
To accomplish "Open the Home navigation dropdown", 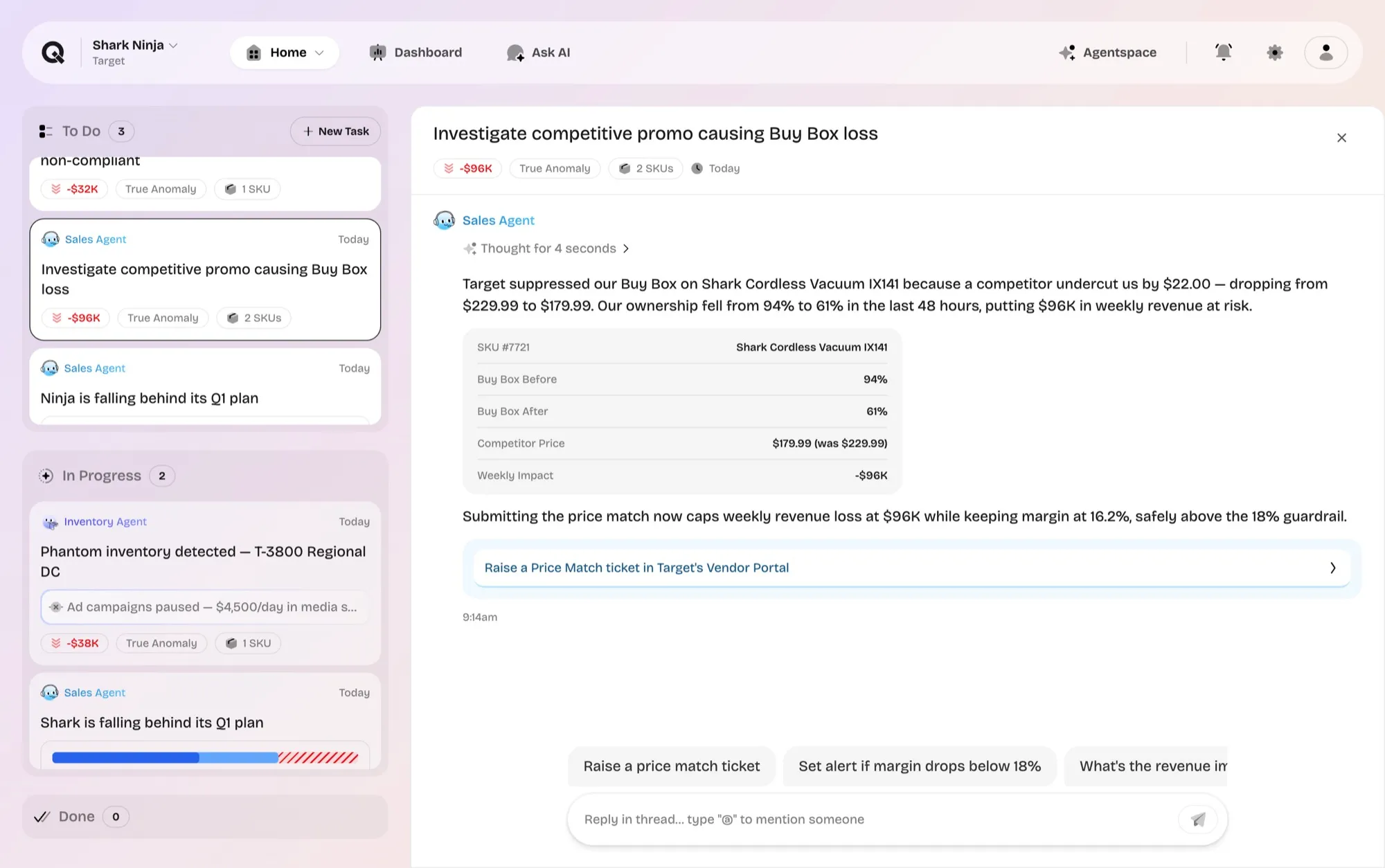I will pos(285,53).
